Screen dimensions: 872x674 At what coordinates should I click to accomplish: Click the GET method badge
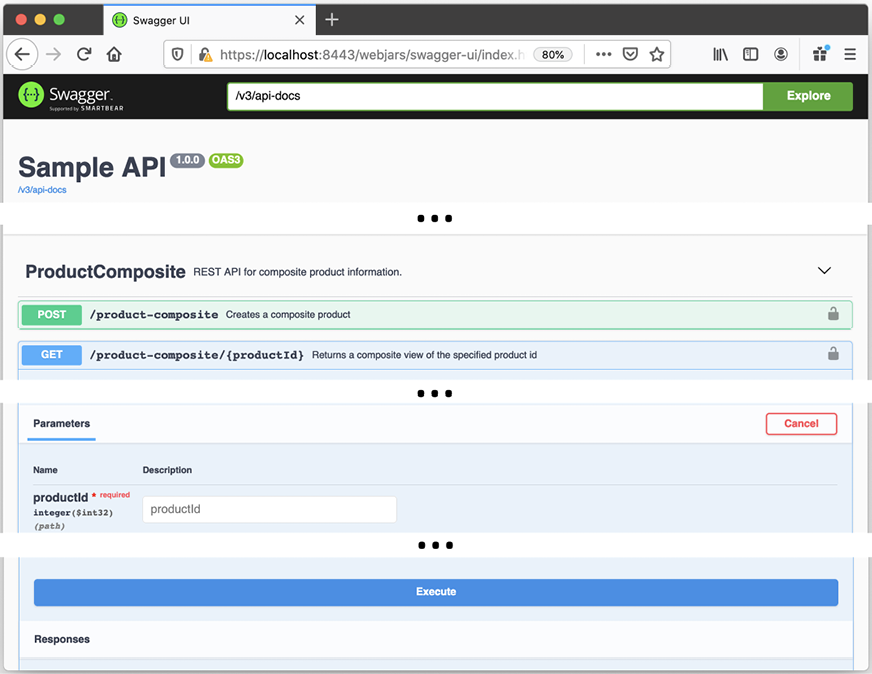click(x=52, y=355)
